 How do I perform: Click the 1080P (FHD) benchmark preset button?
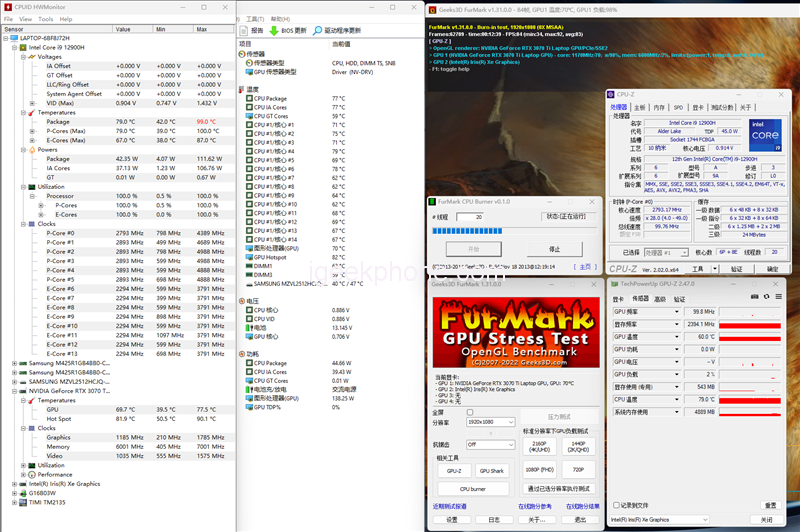540,469
